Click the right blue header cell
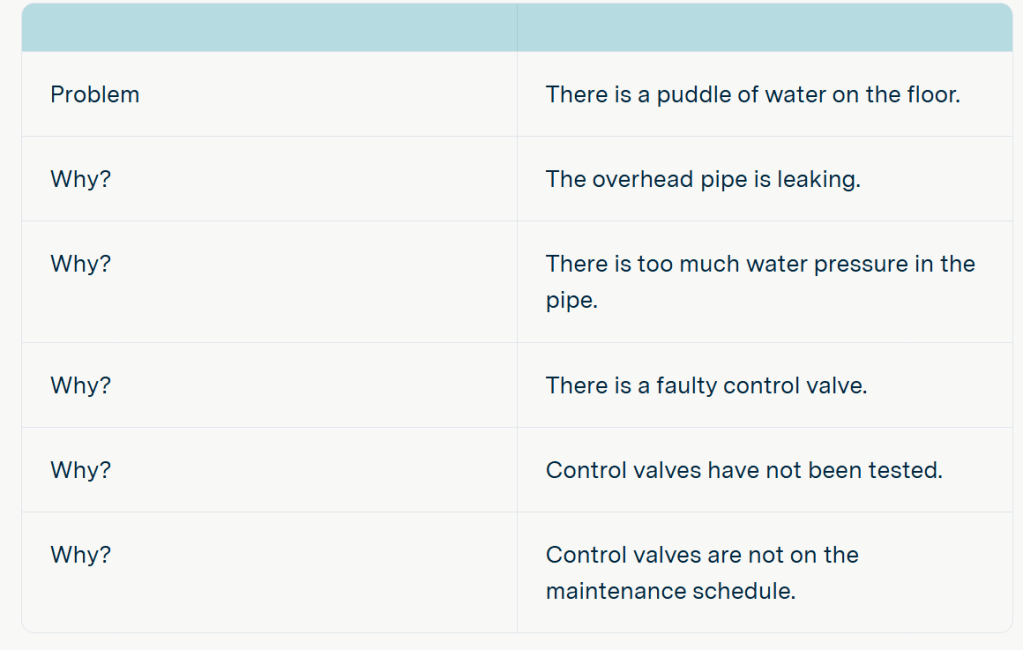 [764, 28]
